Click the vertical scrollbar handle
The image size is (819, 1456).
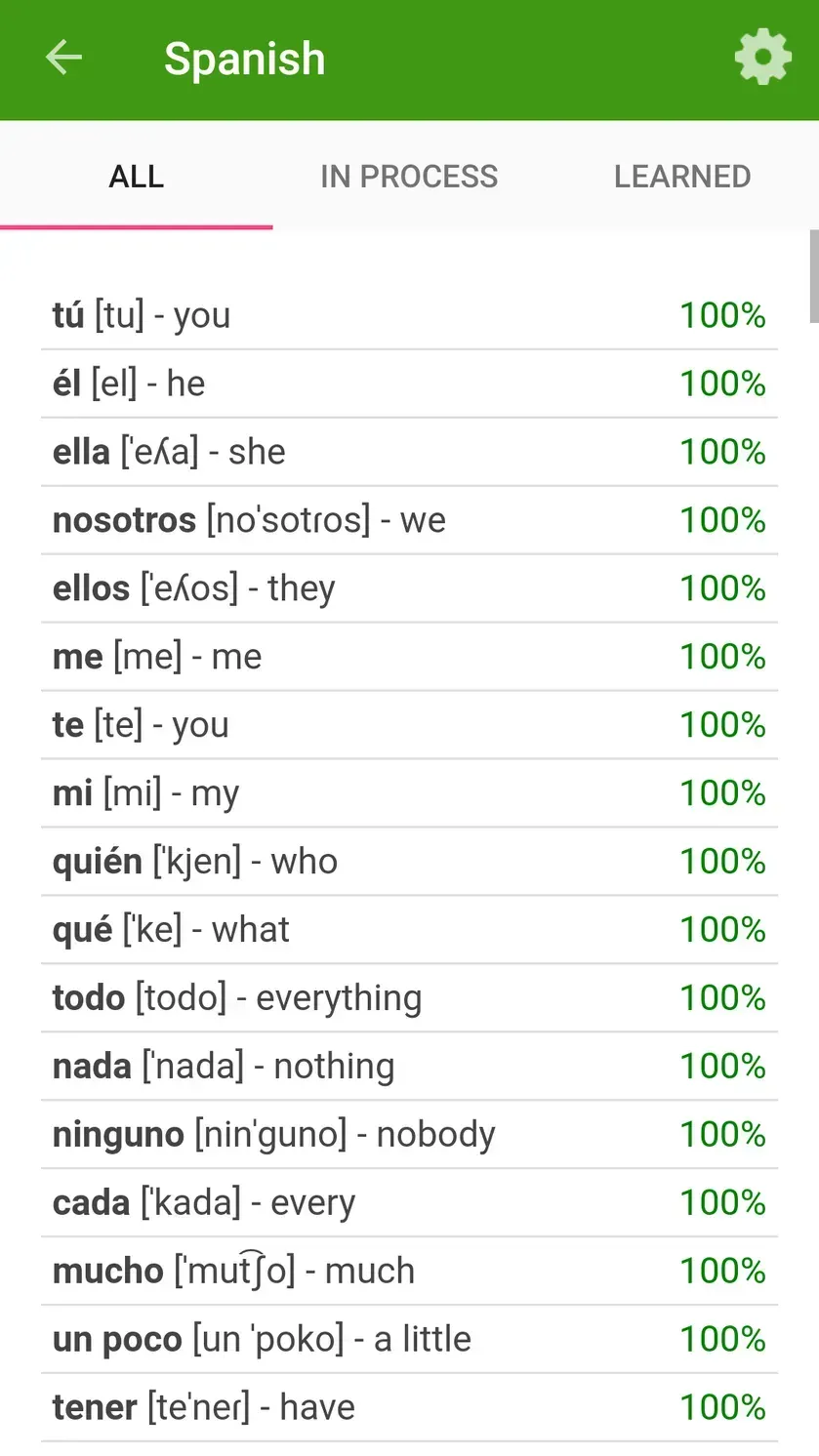coord(813,276)
